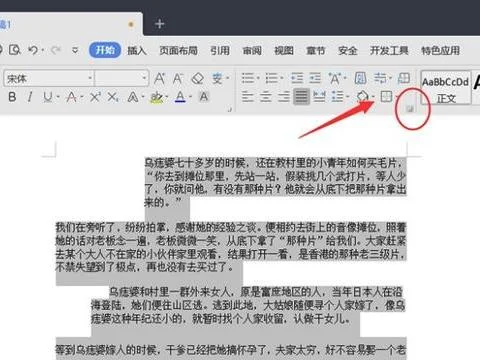Viewport: 480px width, 360px height.
Task: Click the borders icon
Action: click(386, 97)
